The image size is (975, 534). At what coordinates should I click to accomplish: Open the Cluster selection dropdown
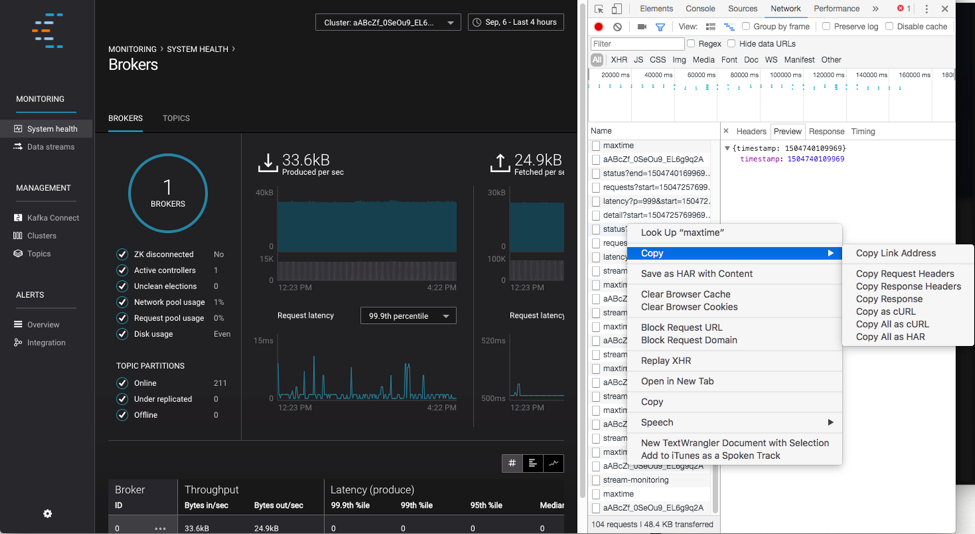point(388,22)
